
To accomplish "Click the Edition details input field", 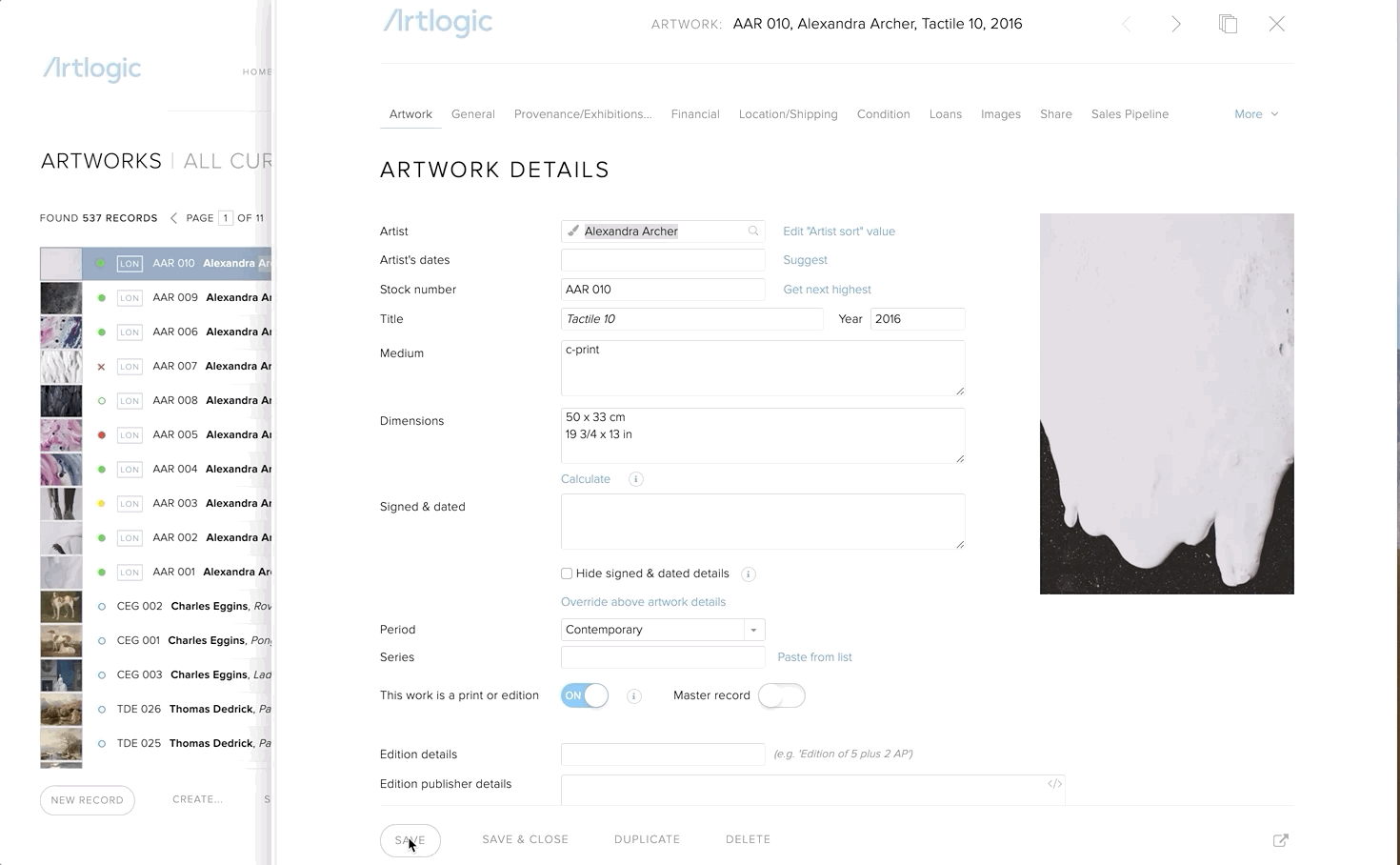I will pyautogui.click(x=663, y=754).
